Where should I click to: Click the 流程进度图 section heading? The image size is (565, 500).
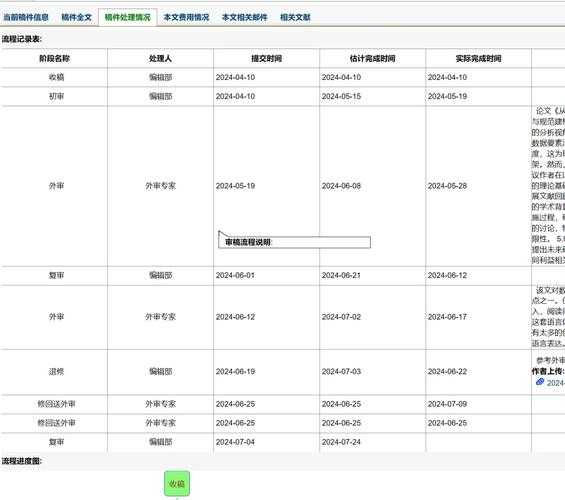tap(22, 461)
